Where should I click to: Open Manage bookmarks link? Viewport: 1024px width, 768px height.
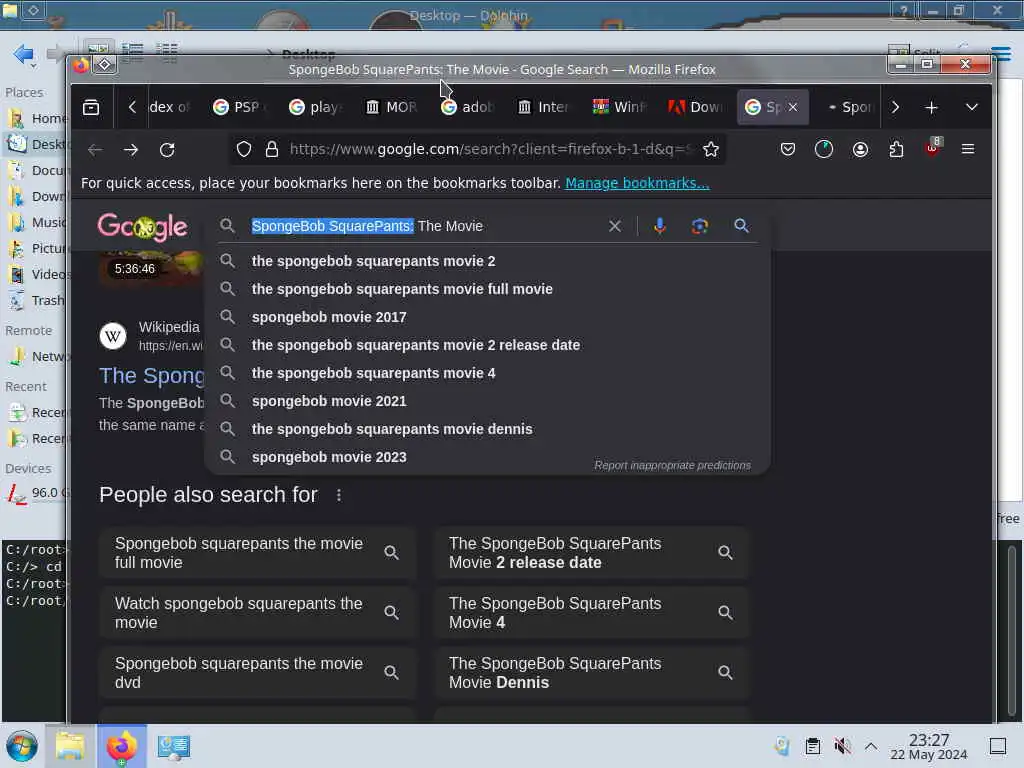(637, 184)
